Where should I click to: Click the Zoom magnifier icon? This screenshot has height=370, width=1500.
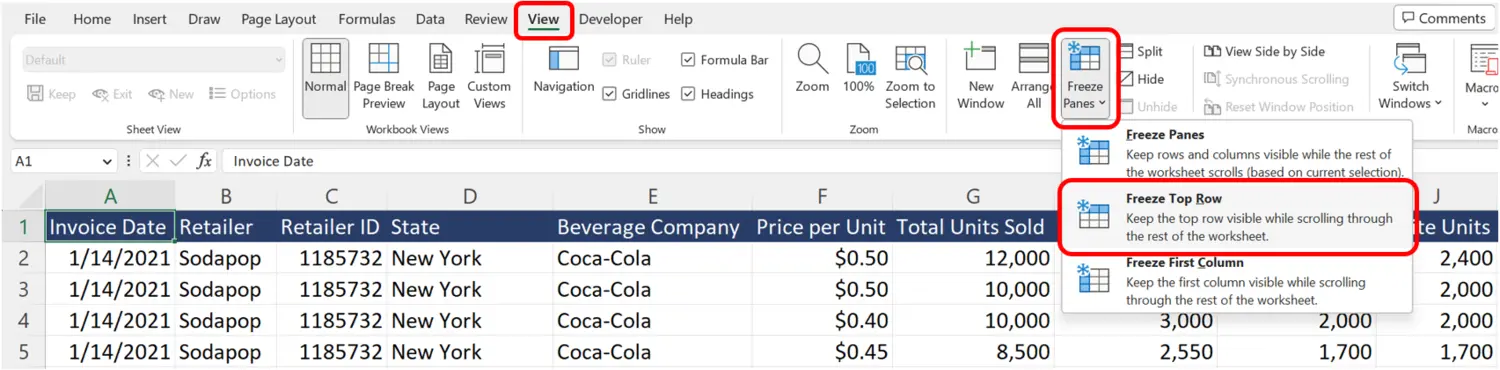coord(812,60)
